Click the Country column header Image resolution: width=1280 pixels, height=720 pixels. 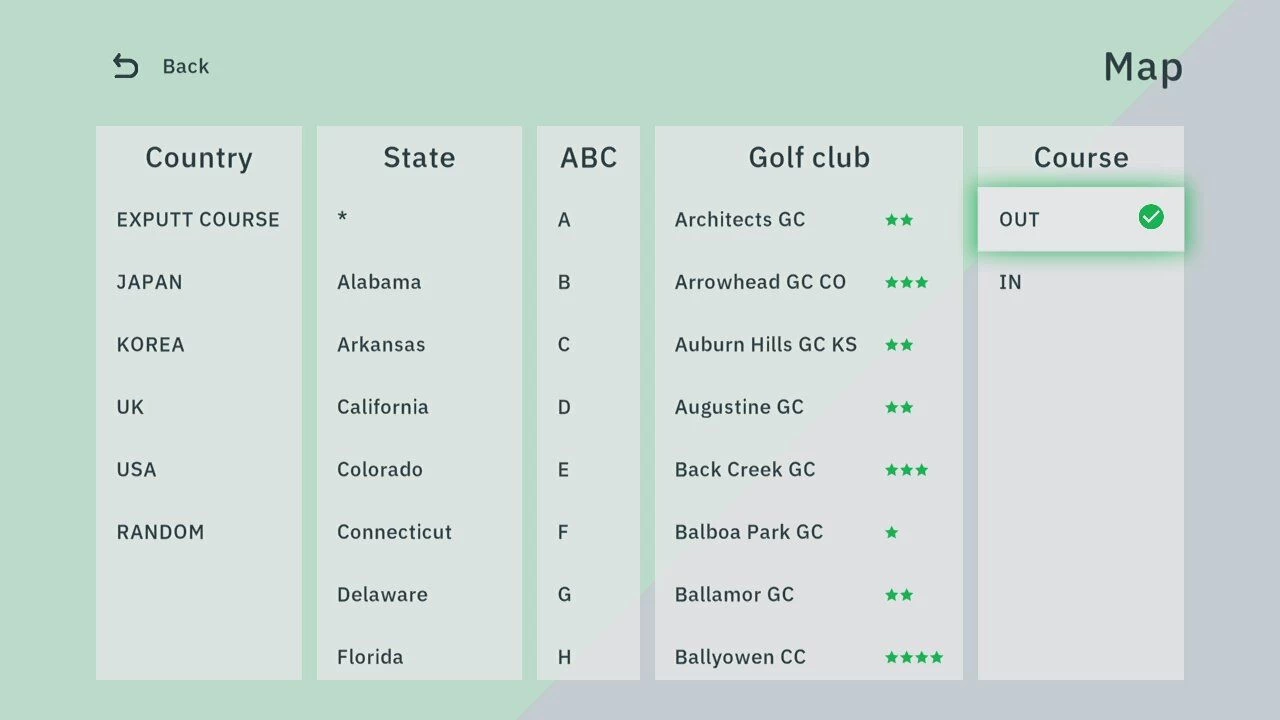coord(198,157)
